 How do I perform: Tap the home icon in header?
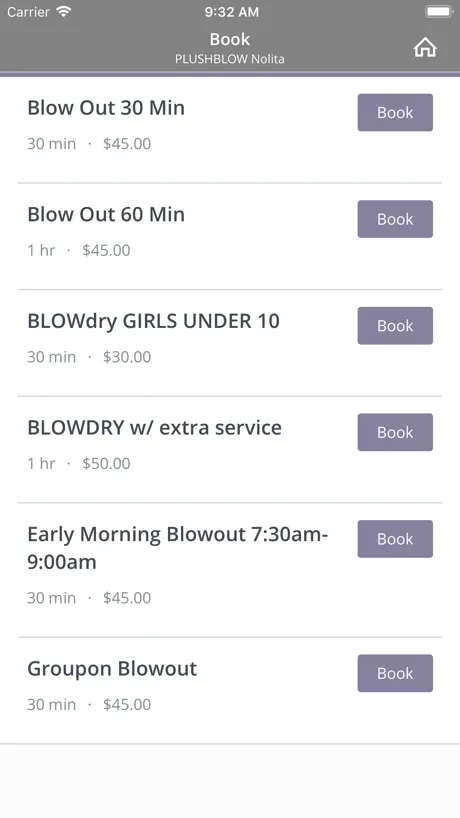click(425, 48)
